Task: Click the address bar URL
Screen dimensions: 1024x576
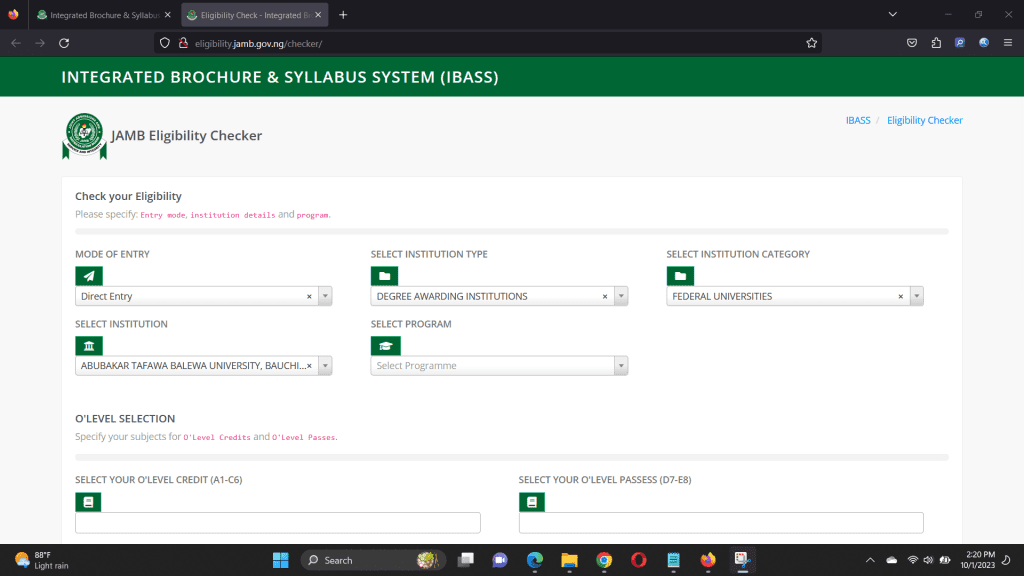Action: 258,44
